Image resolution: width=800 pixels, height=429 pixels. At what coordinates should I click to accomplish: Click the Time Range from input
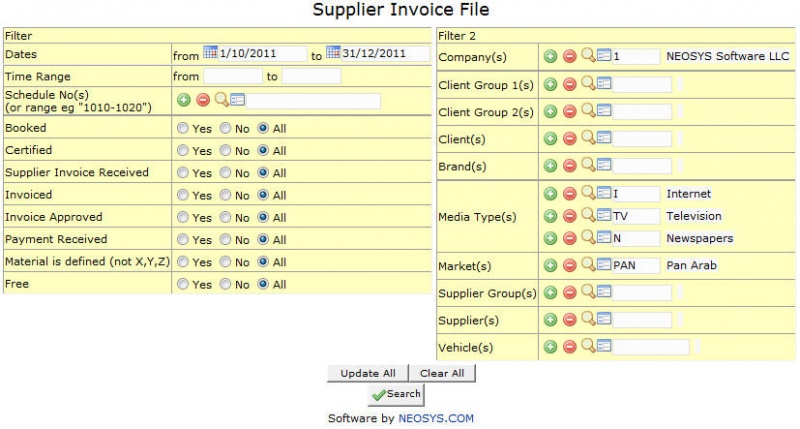coord(233,77)
